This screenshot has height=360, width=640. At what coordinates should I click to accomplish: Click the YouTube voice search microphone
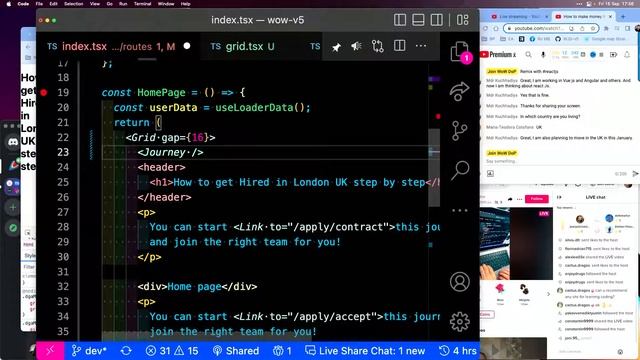point(543,54)
